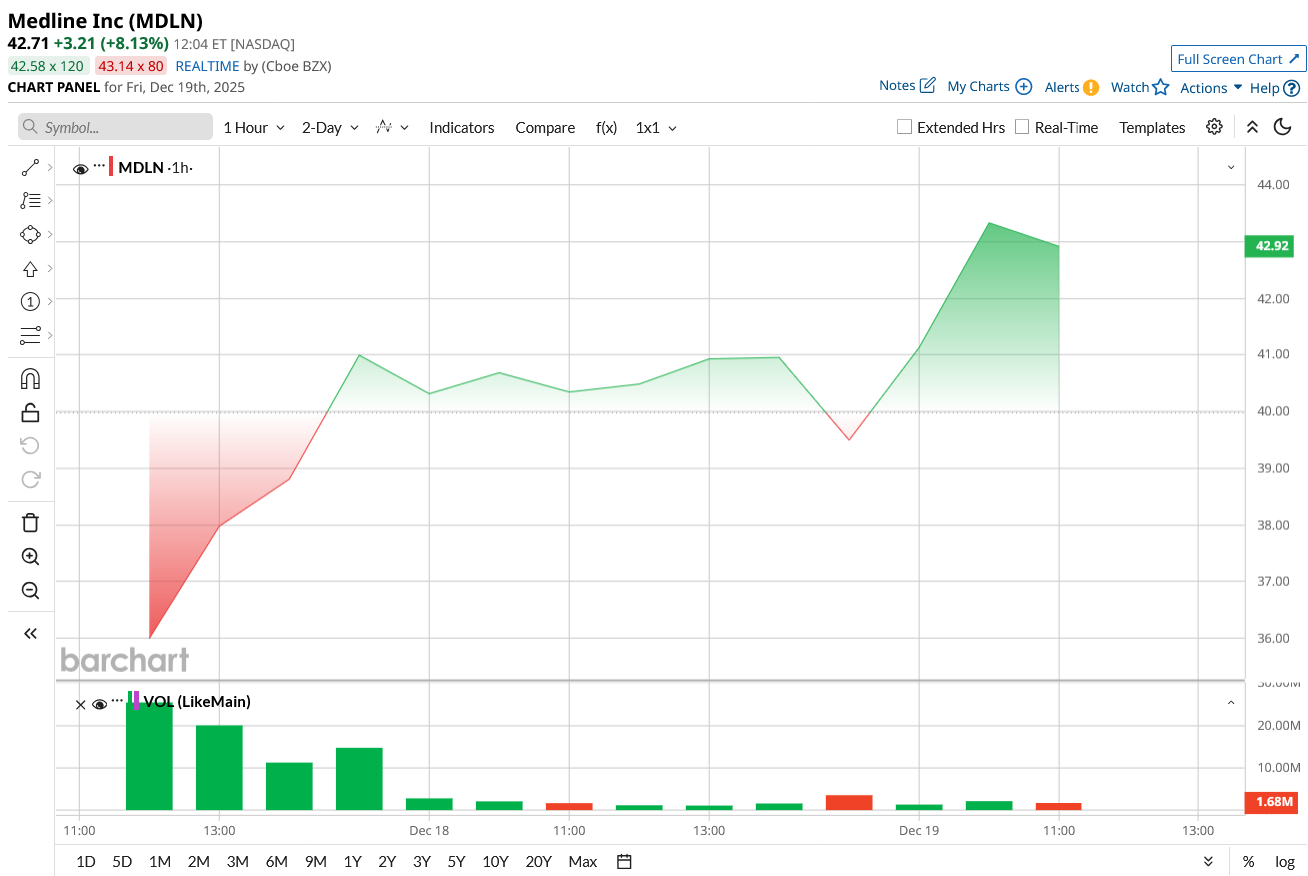
Task: Set range to Max
Action: point(582,861)
